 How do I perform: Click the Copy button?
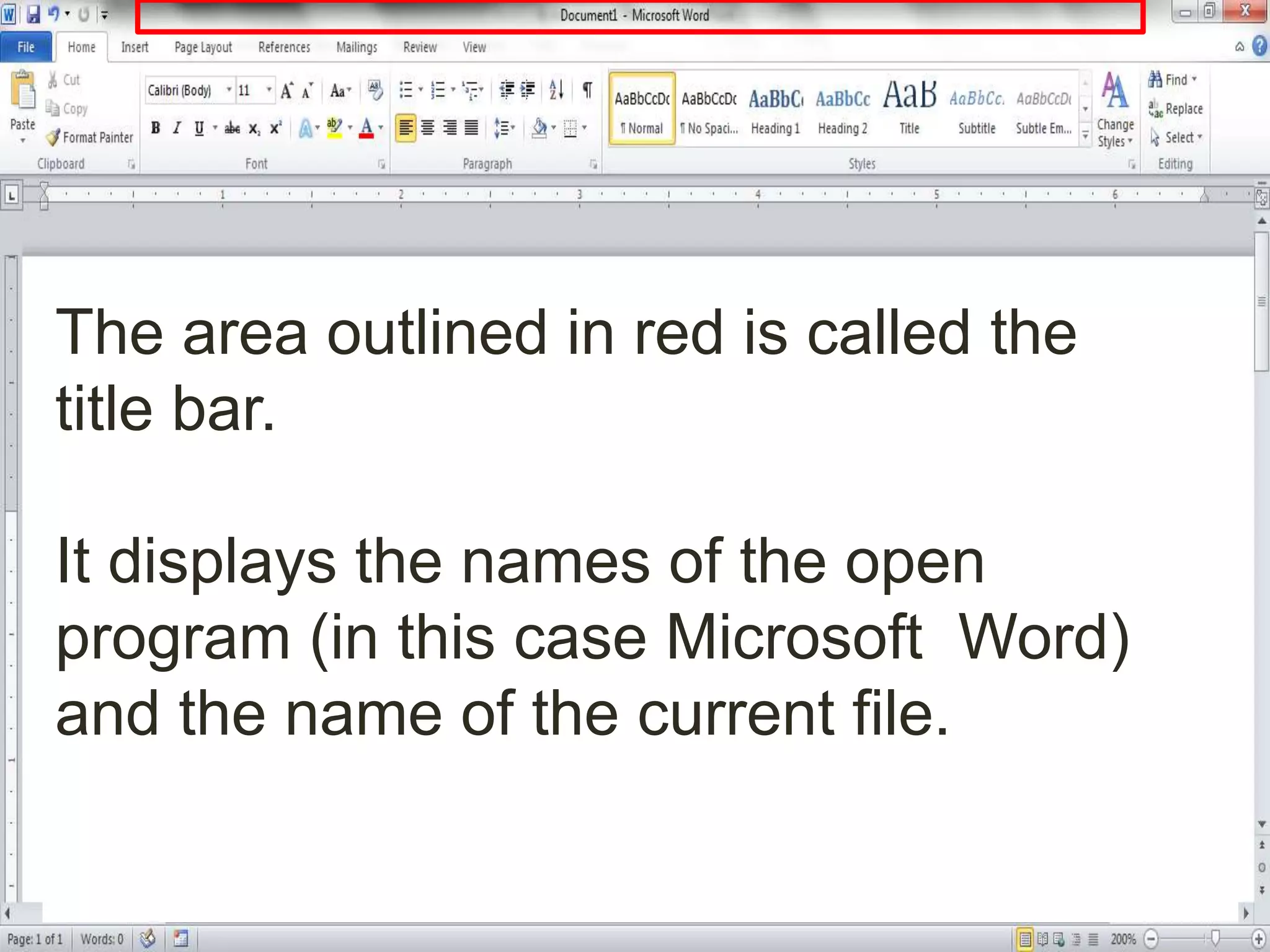point(67,109)
